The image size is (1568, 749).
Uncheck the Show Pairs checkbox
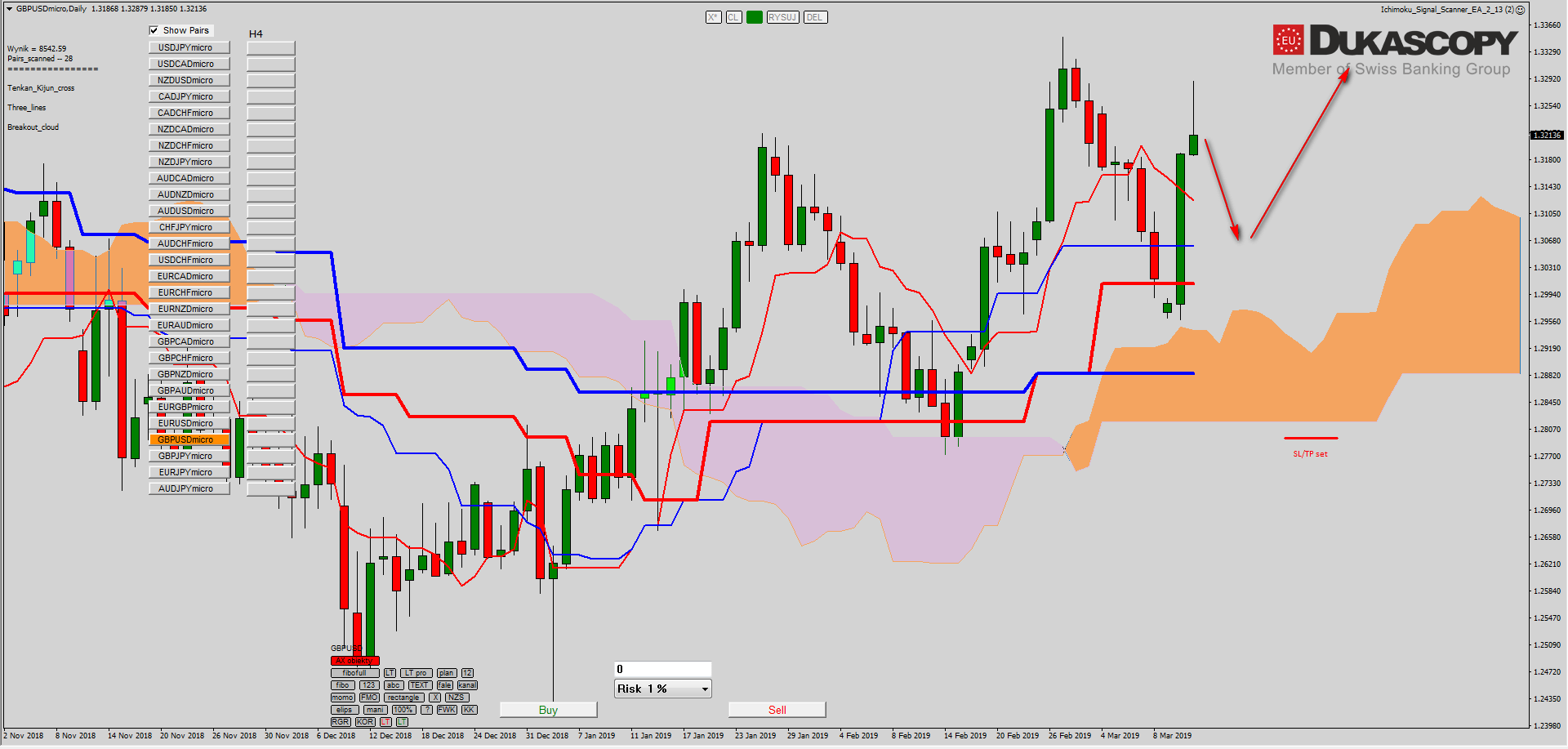click(154, 30)
